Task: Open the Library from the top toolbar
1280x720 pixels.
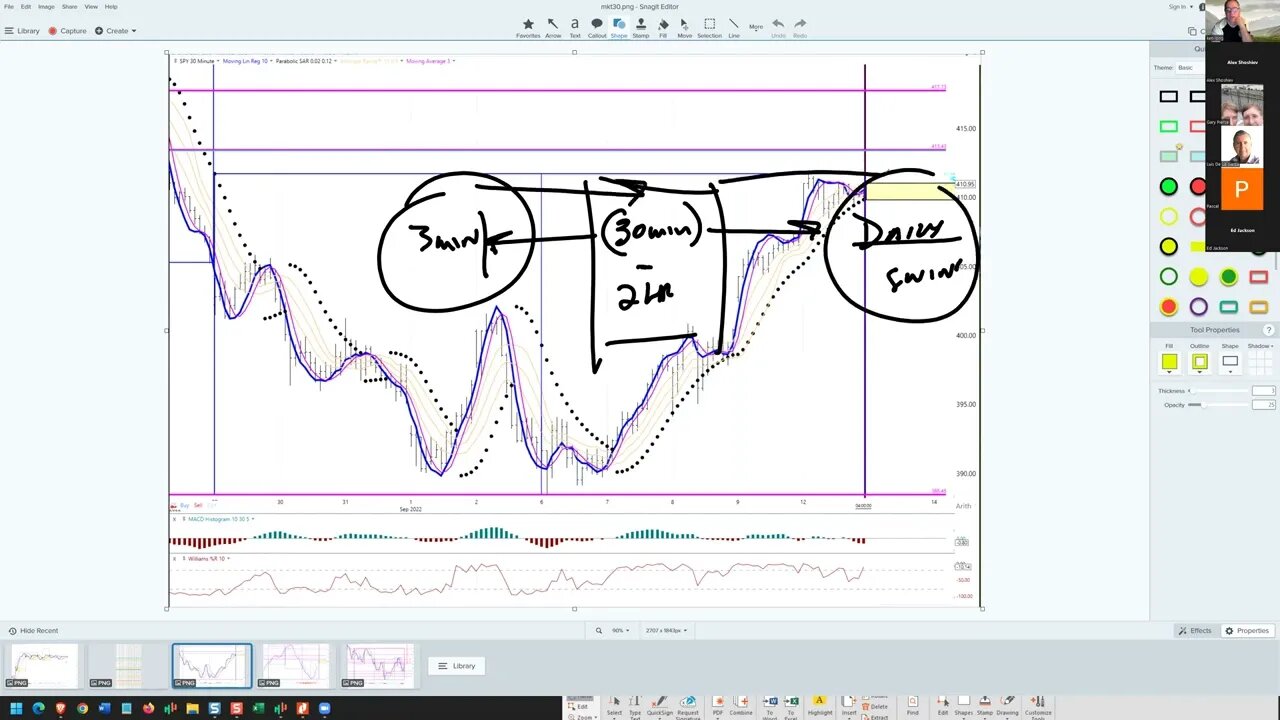Action: (x=22, y=31)
